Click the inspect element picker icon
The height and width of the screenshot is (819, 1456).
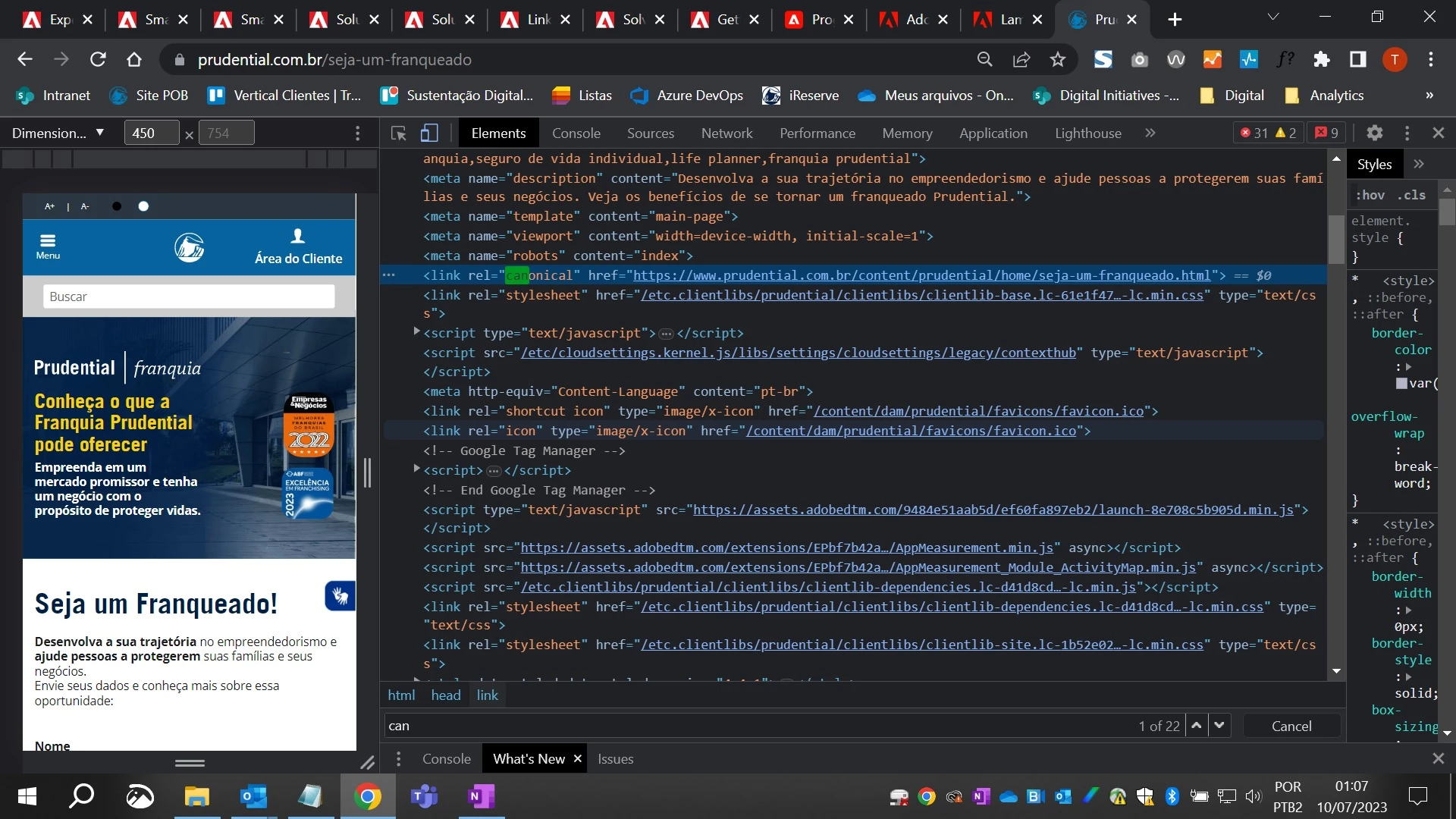point(398,133)
